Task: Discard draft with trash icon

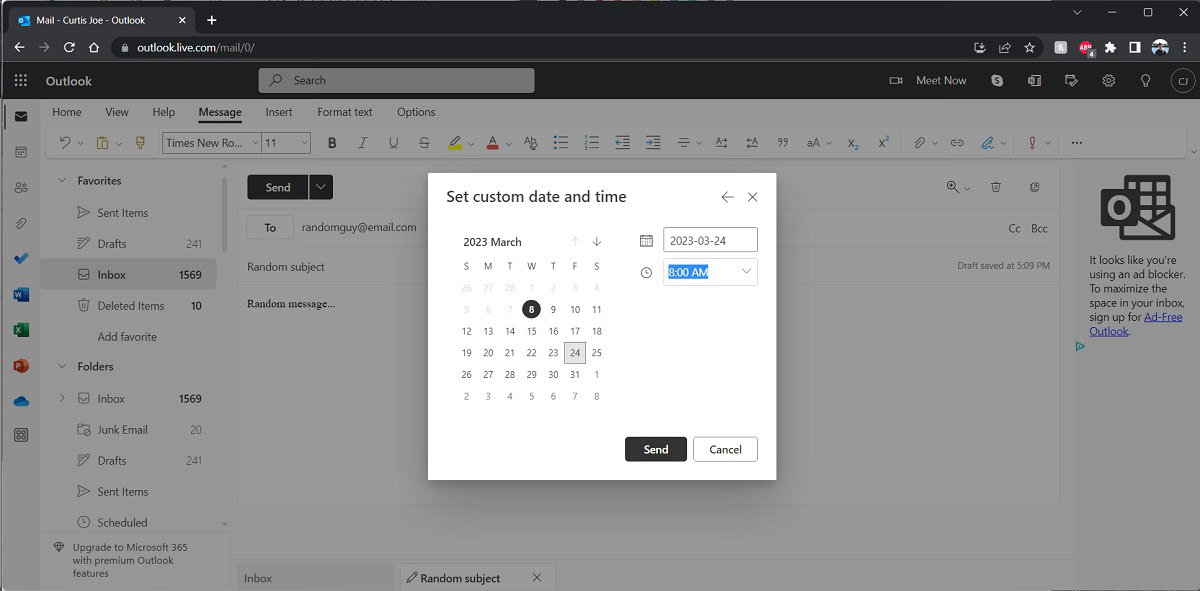Action: pos(996,187)
